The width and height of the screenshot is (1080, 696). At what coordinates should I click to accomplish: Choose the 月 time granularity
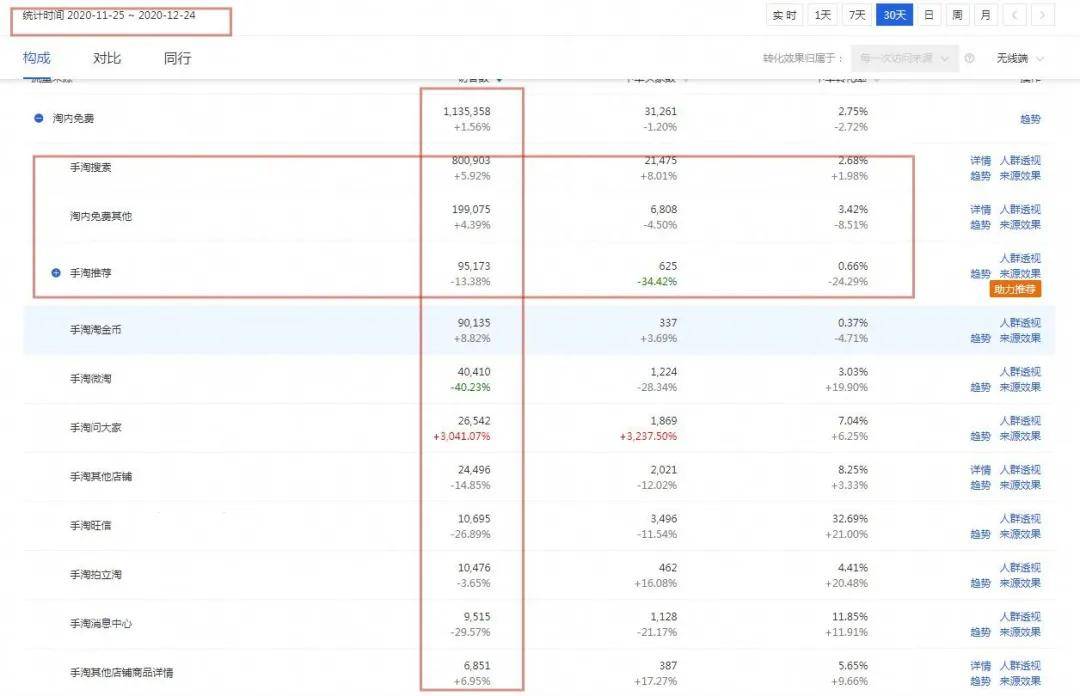click(x=985, y=15)
